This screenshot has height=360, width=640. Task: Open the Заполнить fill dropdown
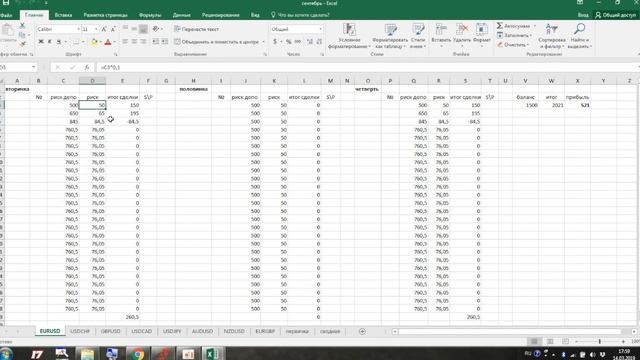pyautogui.click(x=514, y=36)
